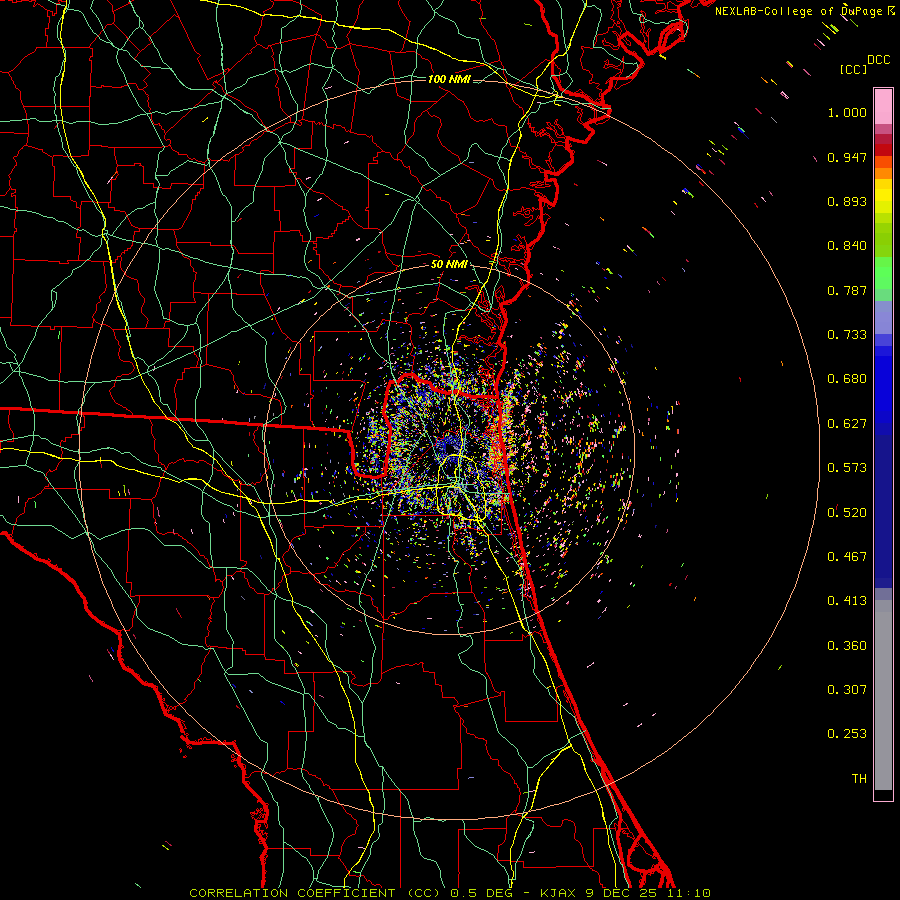Click the 0.893 color scale value
Screen dimensions: 900x900
[x=847, y=201]
